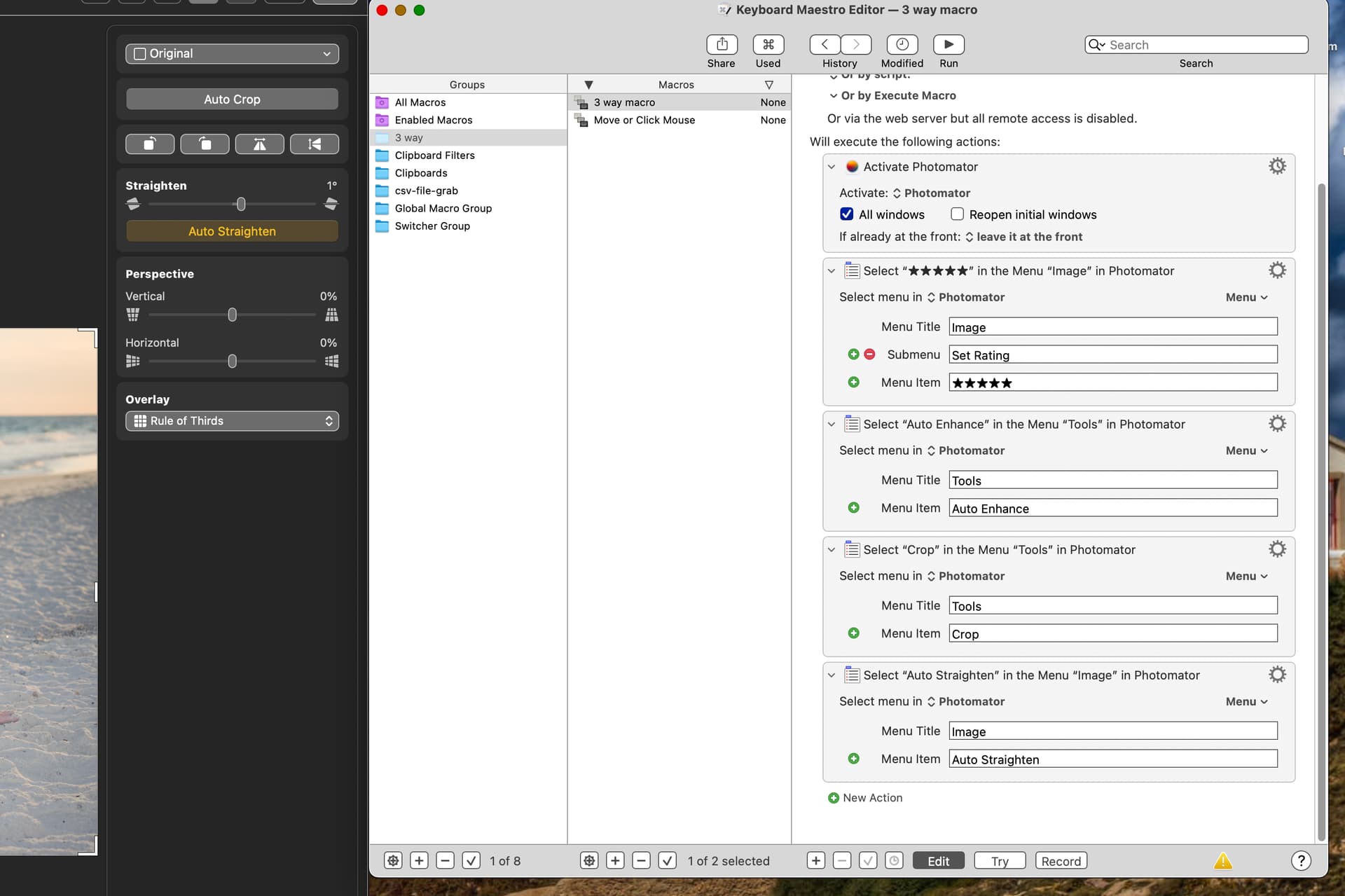
Task: Click the Search field in toolbar
Action: point(1196,45)
